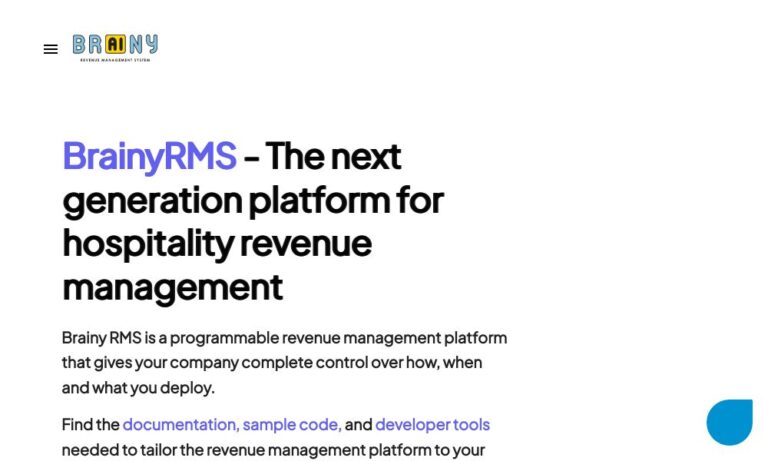Follow the 'sample code,' link

292,424
